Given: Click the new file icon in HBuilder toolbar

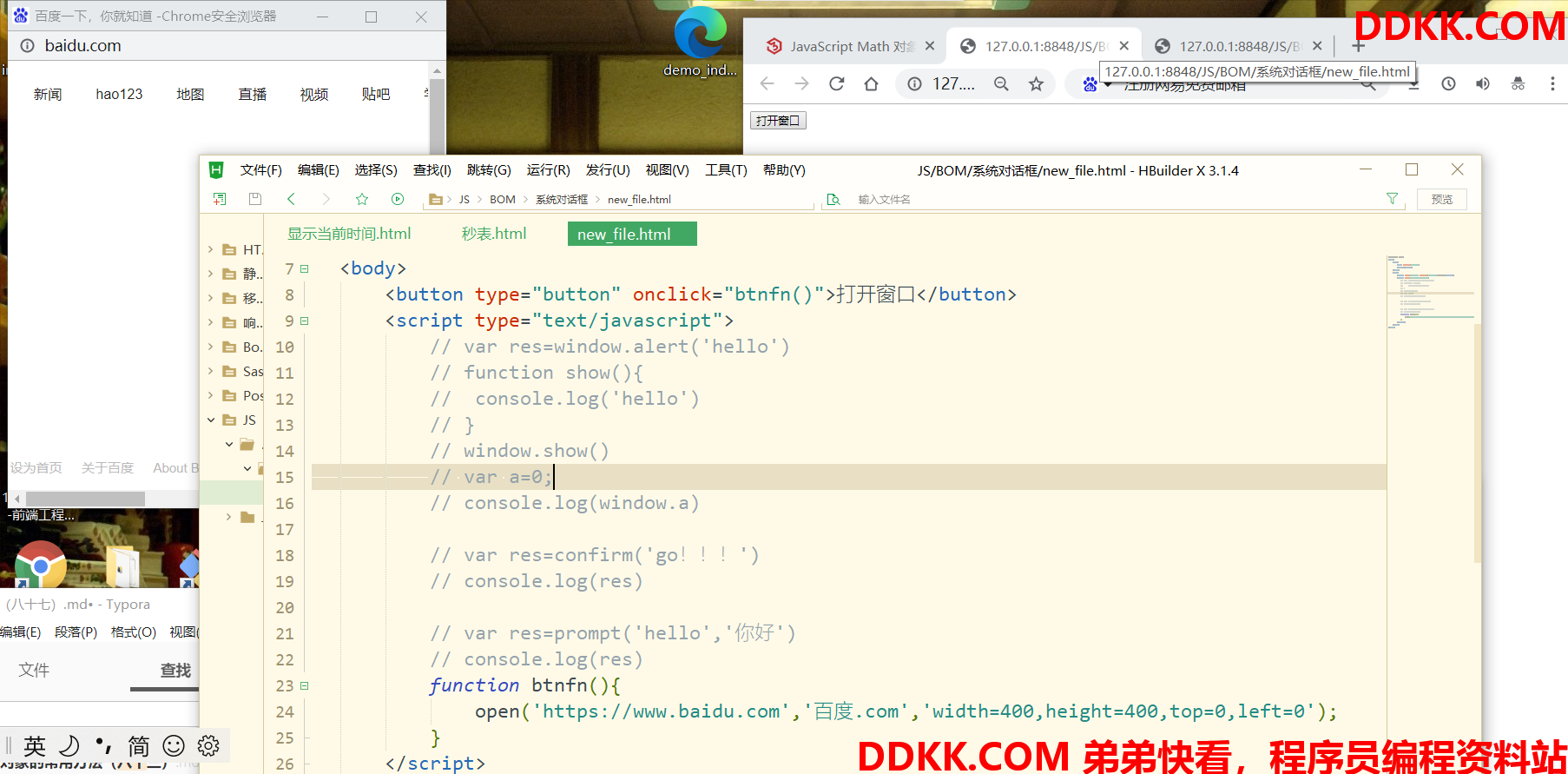Looking at the screenshot, I should click(220, 199).
